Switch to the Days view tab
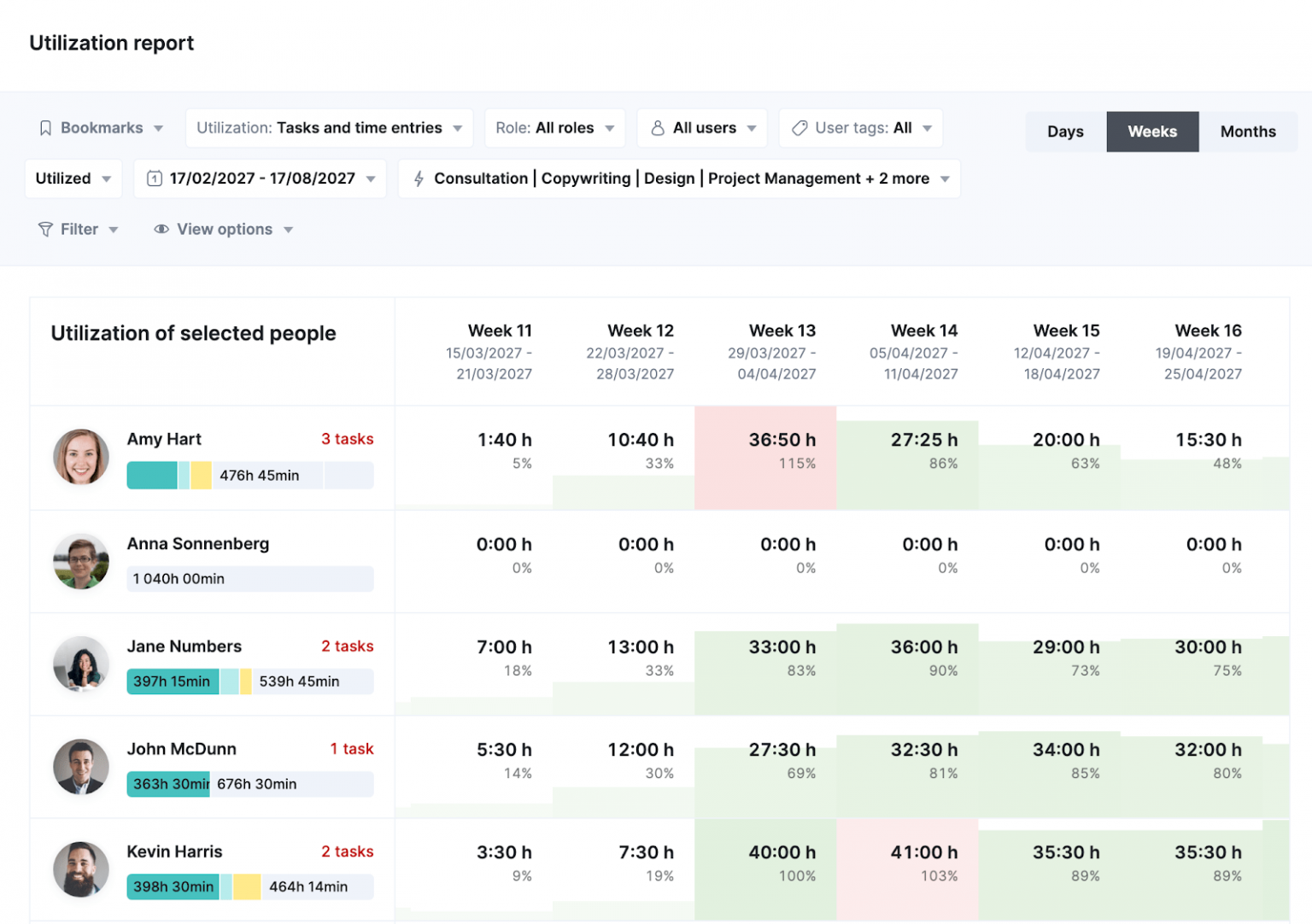This screenshot has height=924, width=1312. coord(1064,132)
